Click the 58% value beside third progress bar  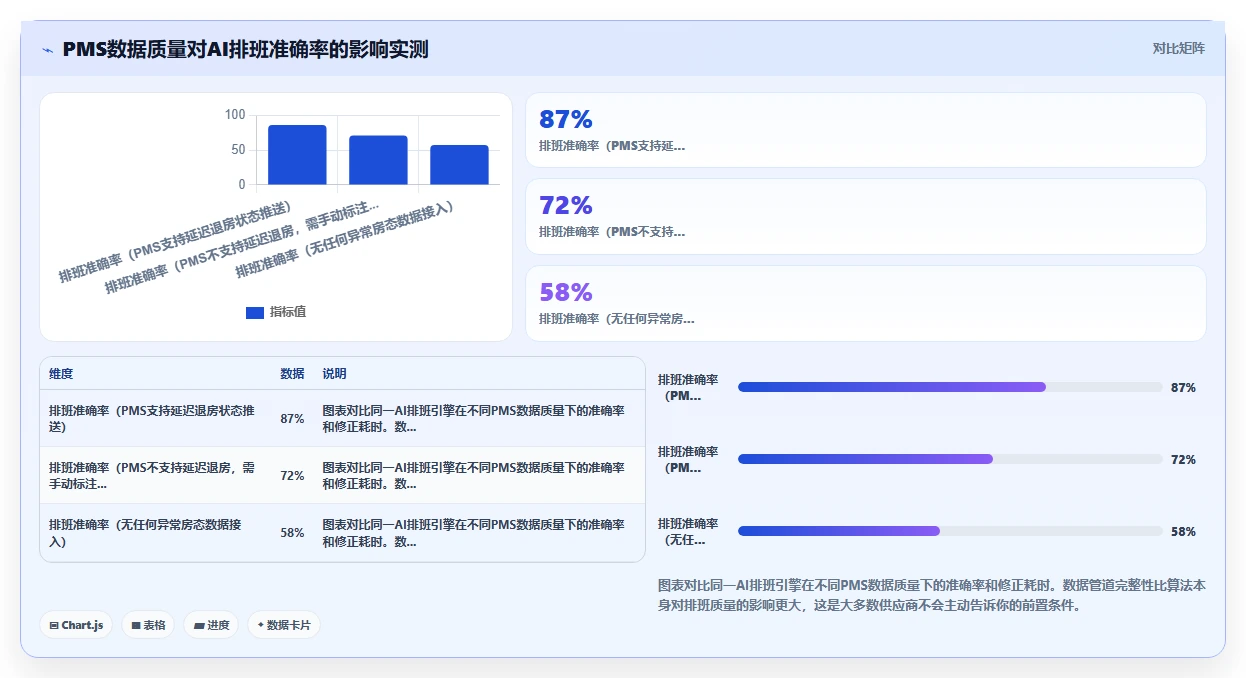(x=1183, y=531)
